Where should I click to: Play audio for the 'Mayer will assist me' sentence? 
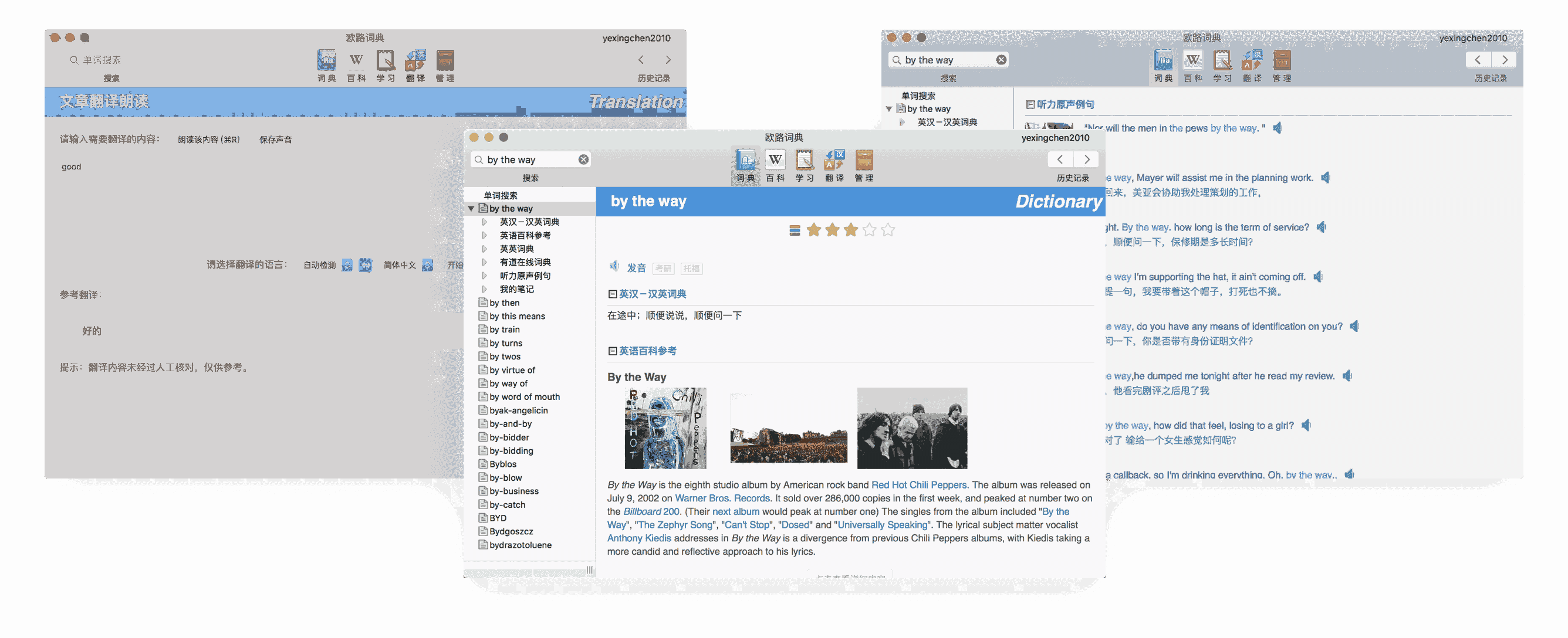coord(1326,178)
